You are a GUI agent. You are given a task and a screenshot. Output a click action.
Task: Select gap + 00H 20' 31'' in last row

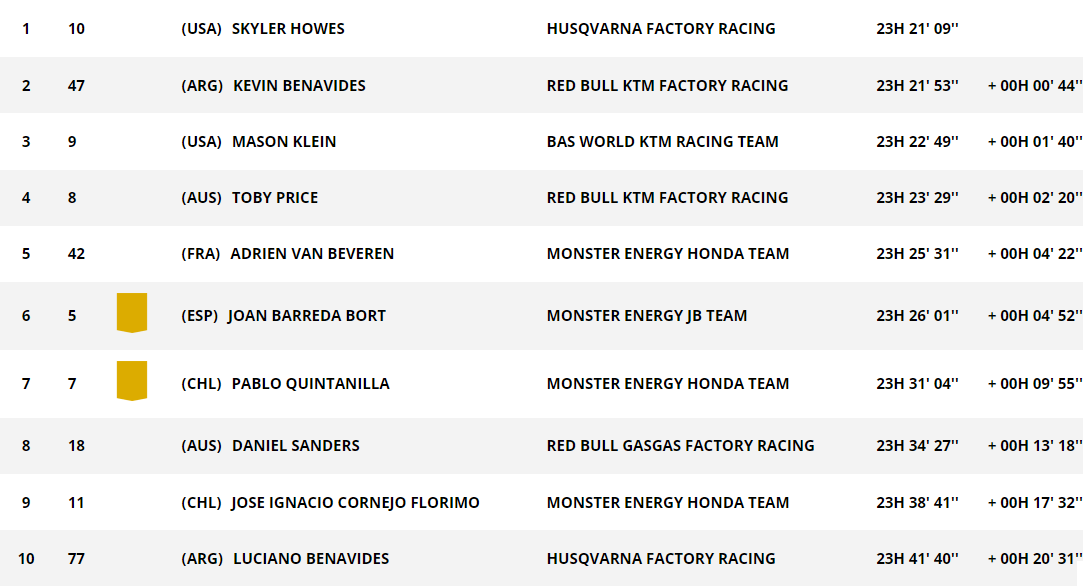(x=1035, y=558)
